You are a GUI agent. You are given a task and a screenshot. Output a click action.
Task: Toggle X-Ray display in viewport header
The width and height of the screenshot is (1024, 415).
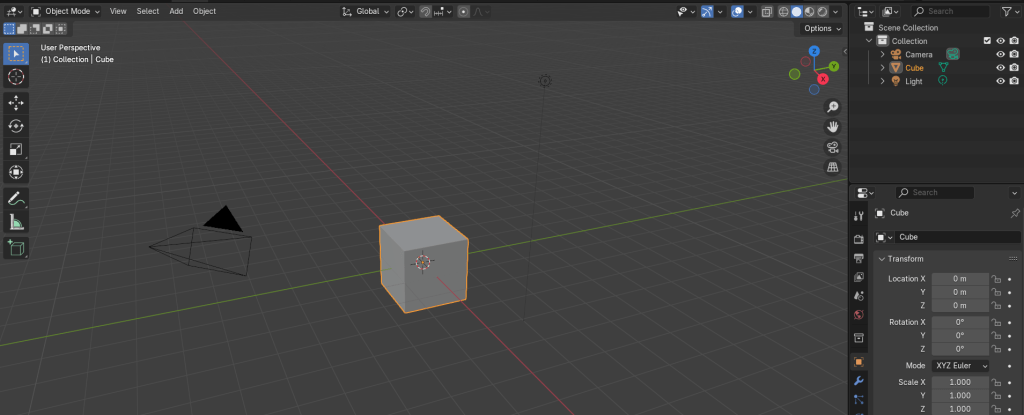tap(767, 12)
